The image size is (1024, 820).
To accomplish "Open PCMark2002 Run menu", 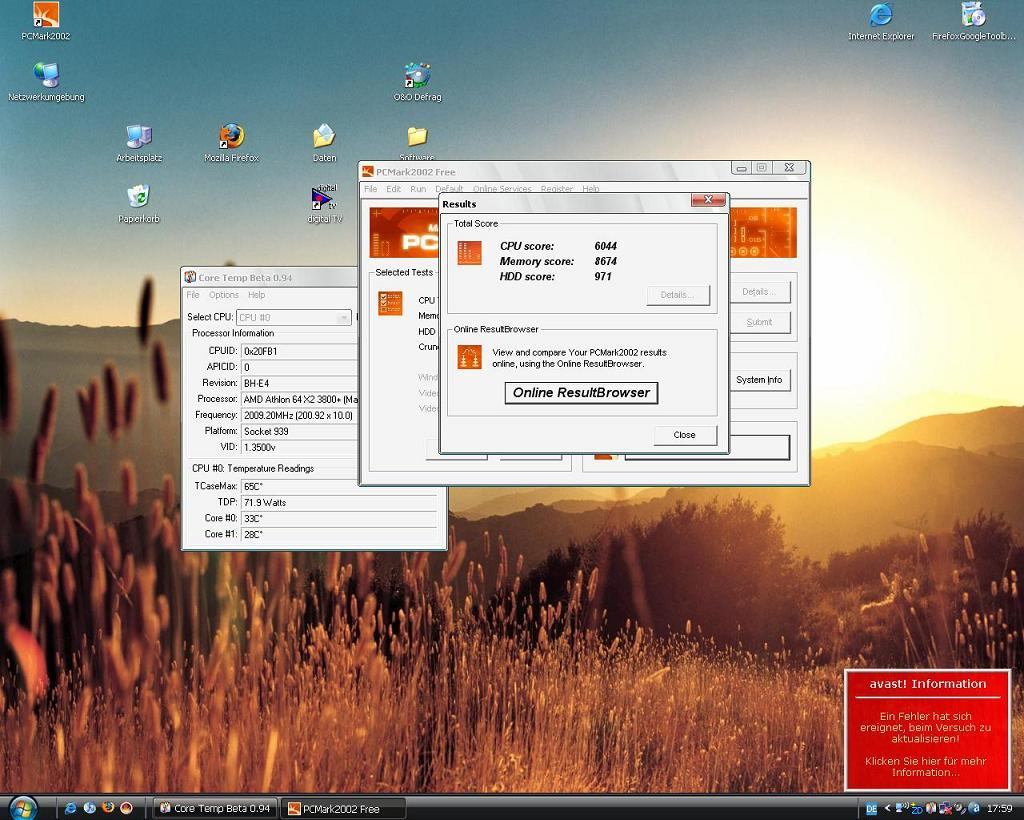I will (418, 189).
